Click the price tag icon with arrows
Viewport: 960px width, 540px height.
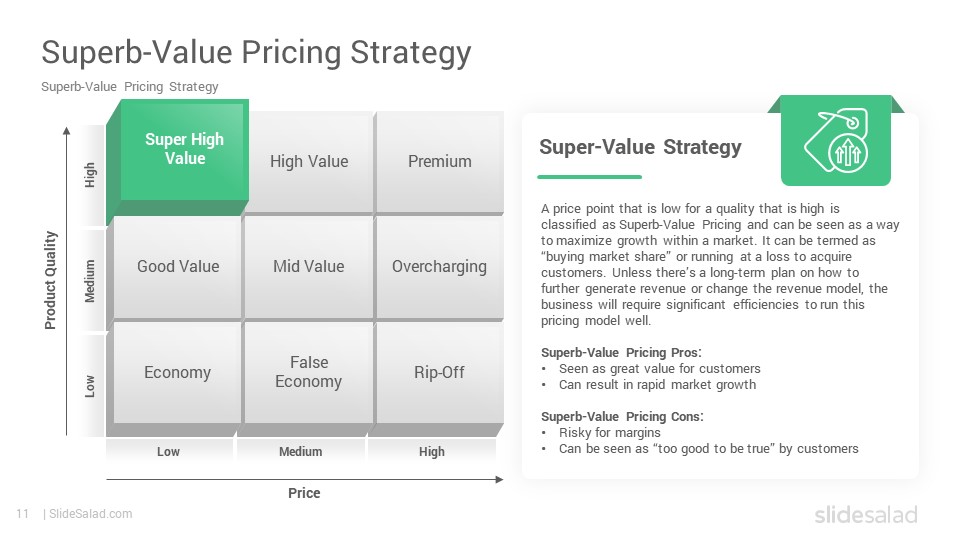click(x=835, y=141)
